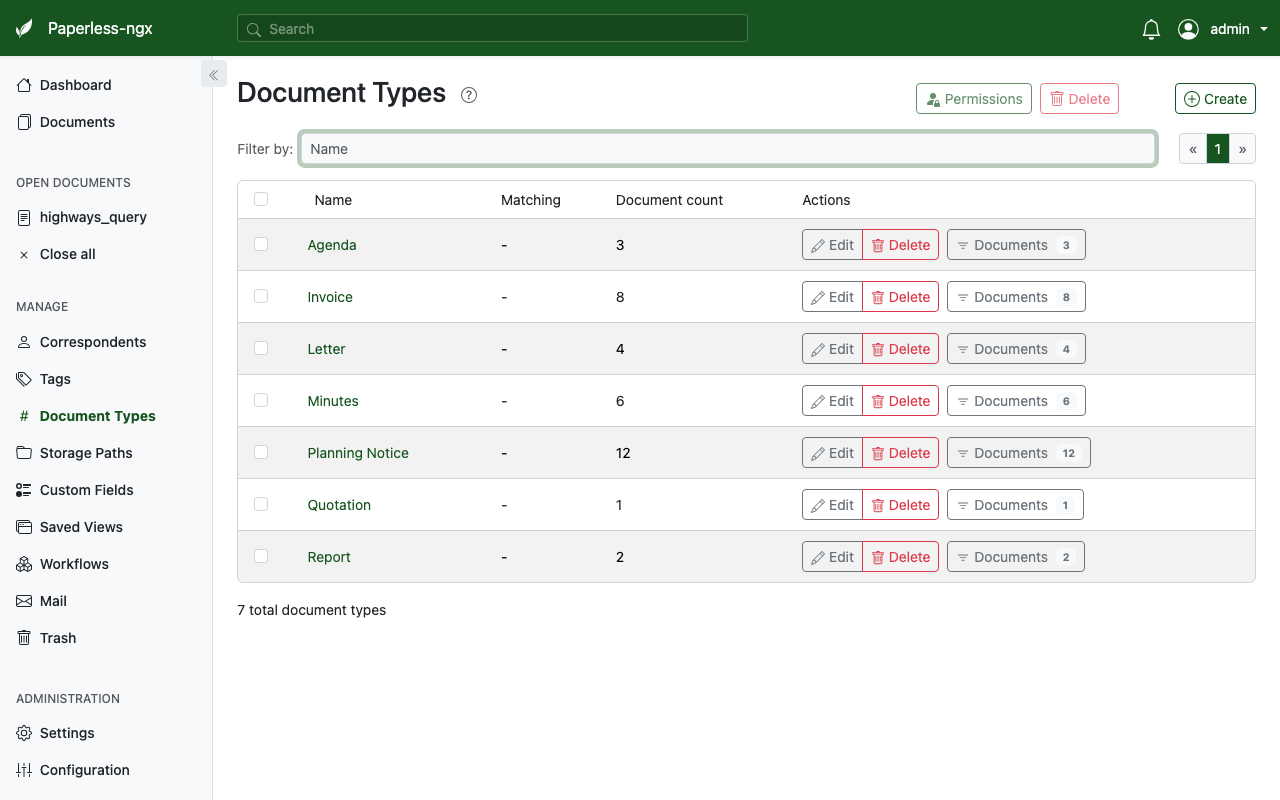The height and width of the screenshot is (800, 1280).
Task: Edit the Letter document type
Action: (832, 349)
